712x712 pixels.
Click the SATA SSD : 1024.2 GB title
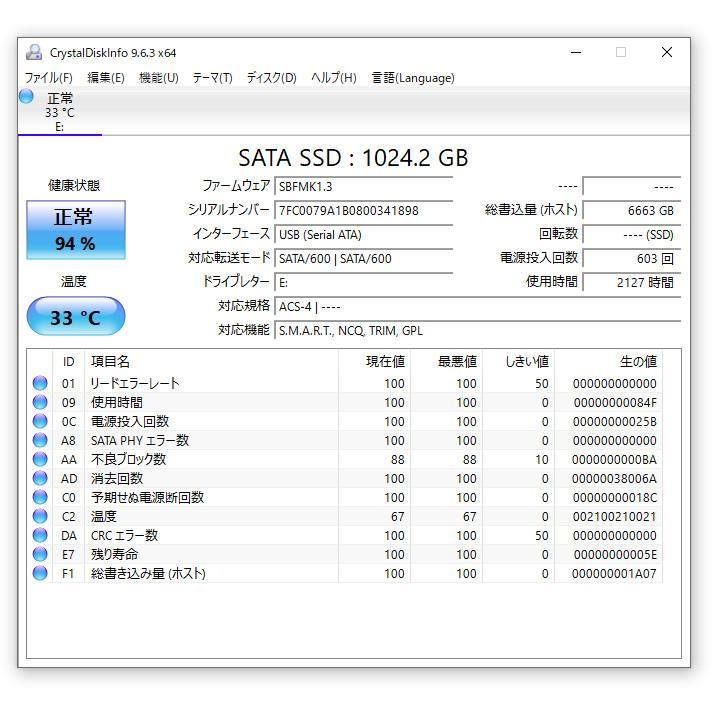pos(353,158)
